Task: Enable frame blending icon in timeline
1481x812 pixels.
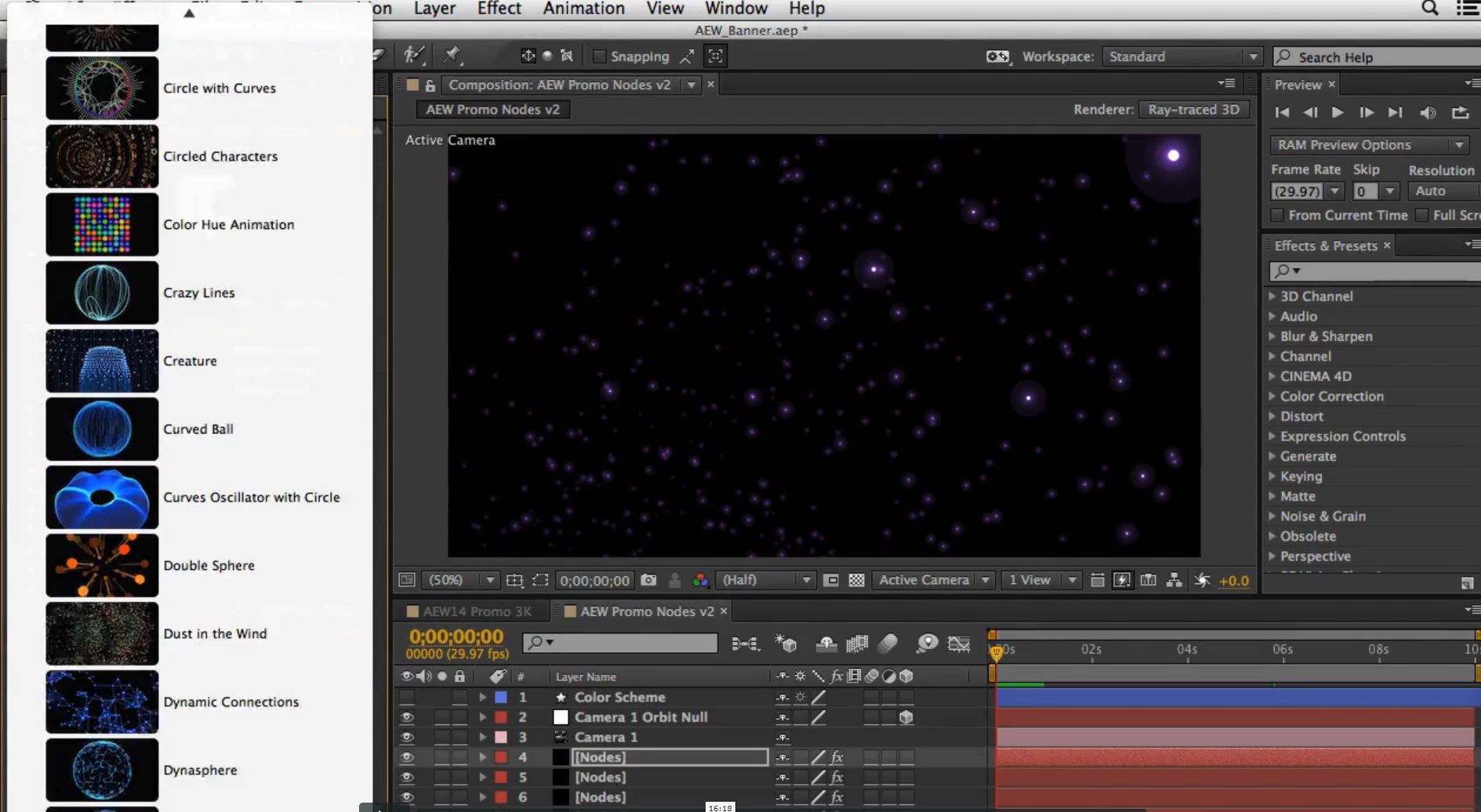Action: click(857, 643)
